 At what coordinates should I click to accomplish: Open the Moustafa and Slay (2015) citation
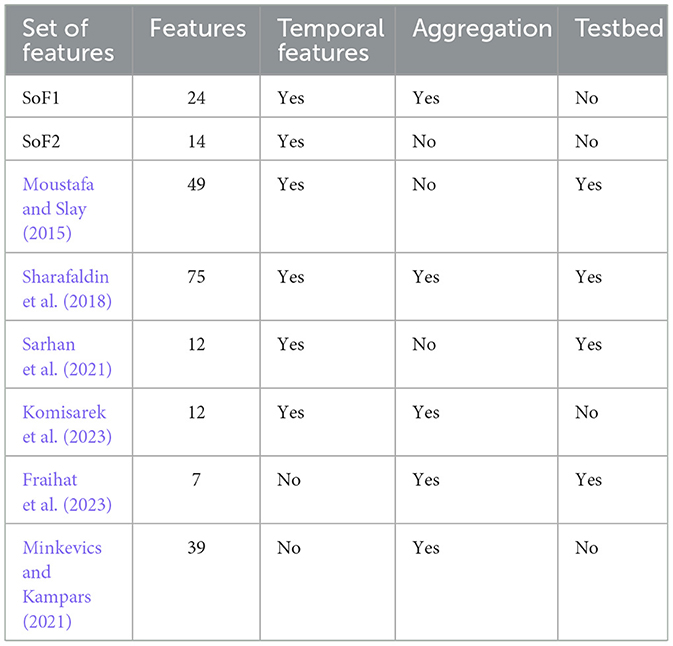[57, 210]
